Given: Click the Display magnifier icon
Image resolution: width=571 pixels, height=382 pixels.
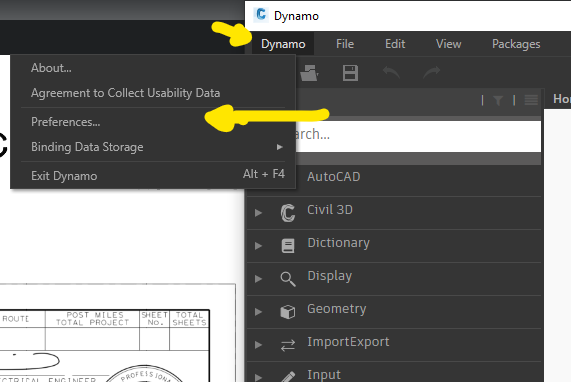Looking at the screenshot, I should pos(288,279).
